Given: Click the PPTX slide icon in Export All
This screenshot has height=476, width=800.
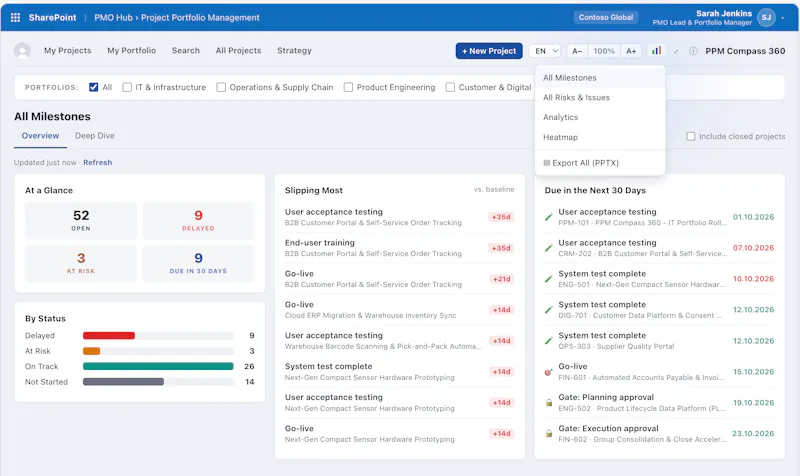Looking at the screenshot, I should [546, 163].
